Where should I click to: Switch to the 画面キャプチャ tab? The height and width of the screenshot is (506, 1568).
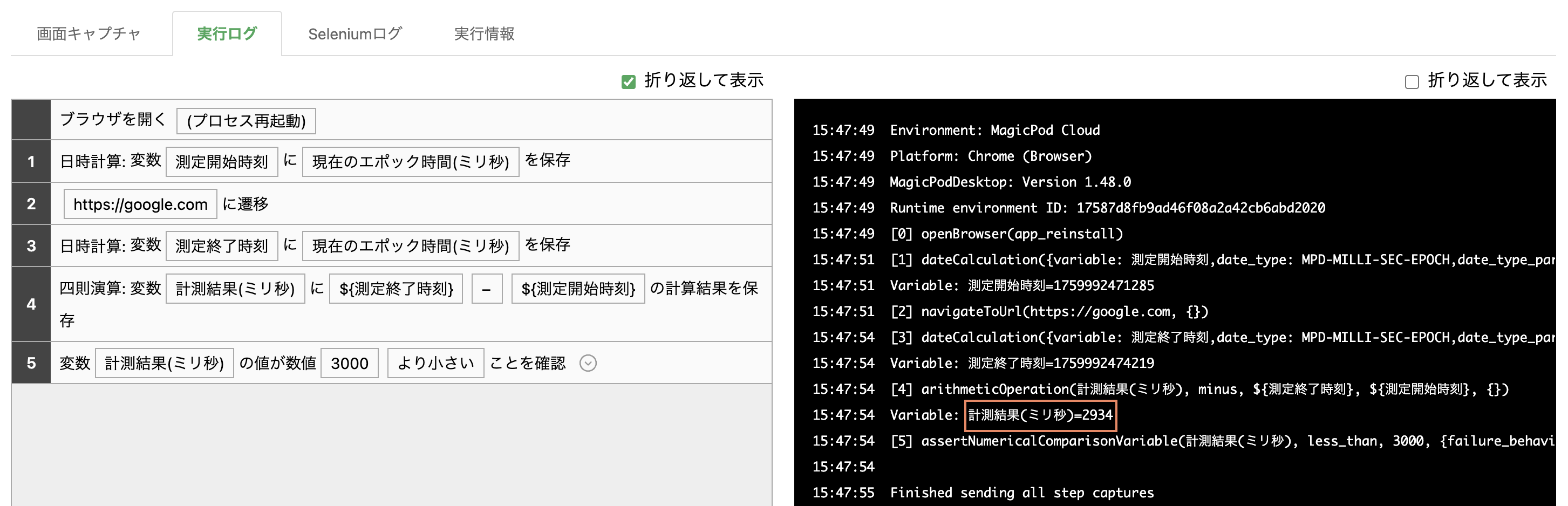(89, 33)
